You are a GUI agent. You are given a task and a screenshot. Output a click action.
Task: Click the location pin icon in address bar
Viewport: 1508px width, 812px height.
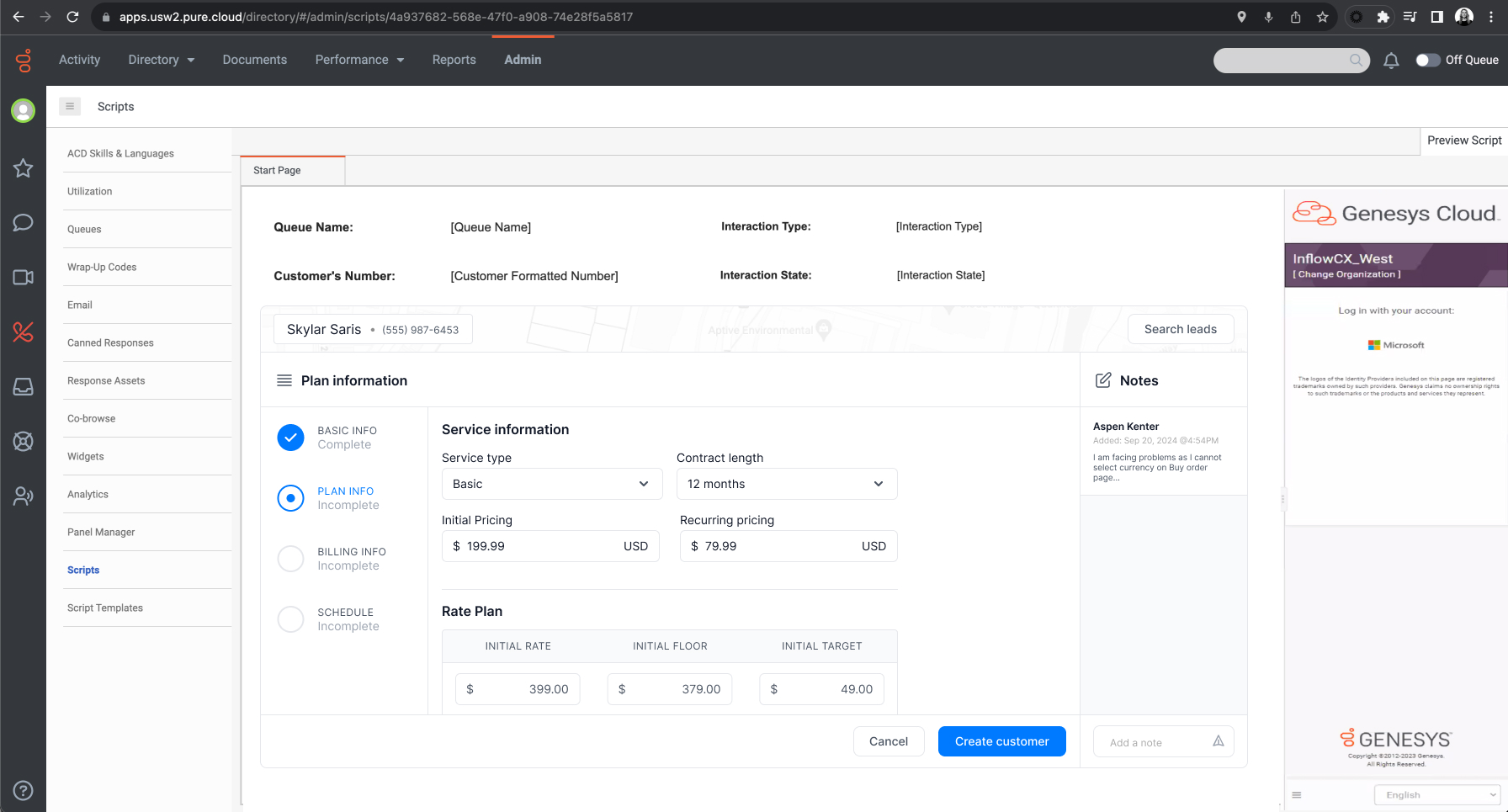1241,17
